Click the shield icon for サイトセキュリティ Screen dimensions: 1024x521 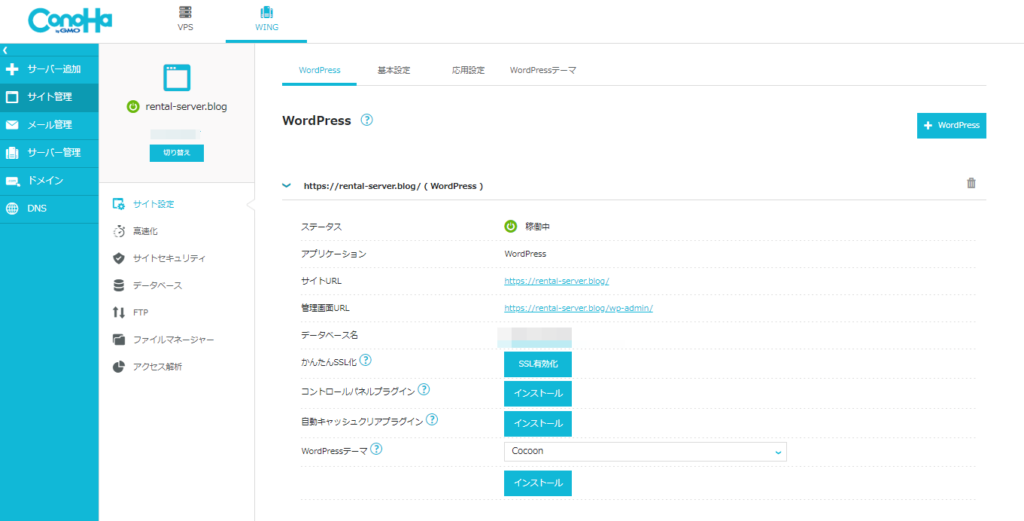pos(119,259)
